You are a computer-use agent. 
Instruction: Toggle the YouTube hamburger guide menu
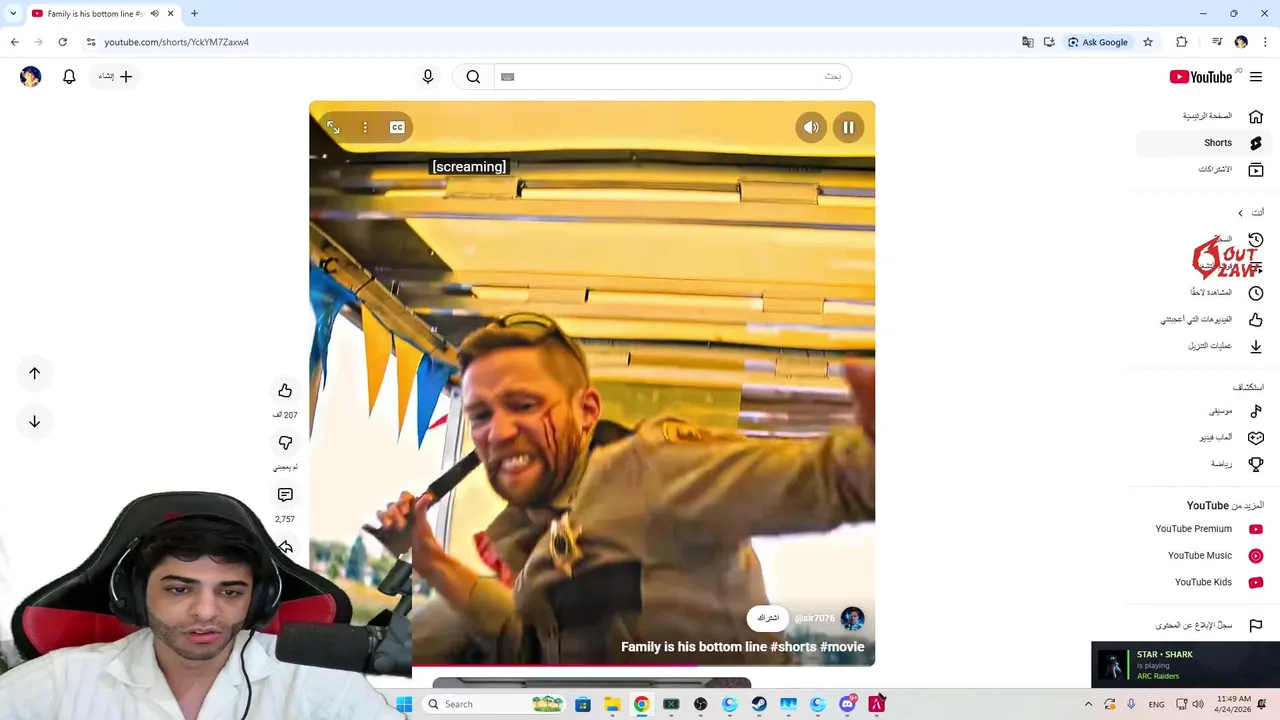1256,77
